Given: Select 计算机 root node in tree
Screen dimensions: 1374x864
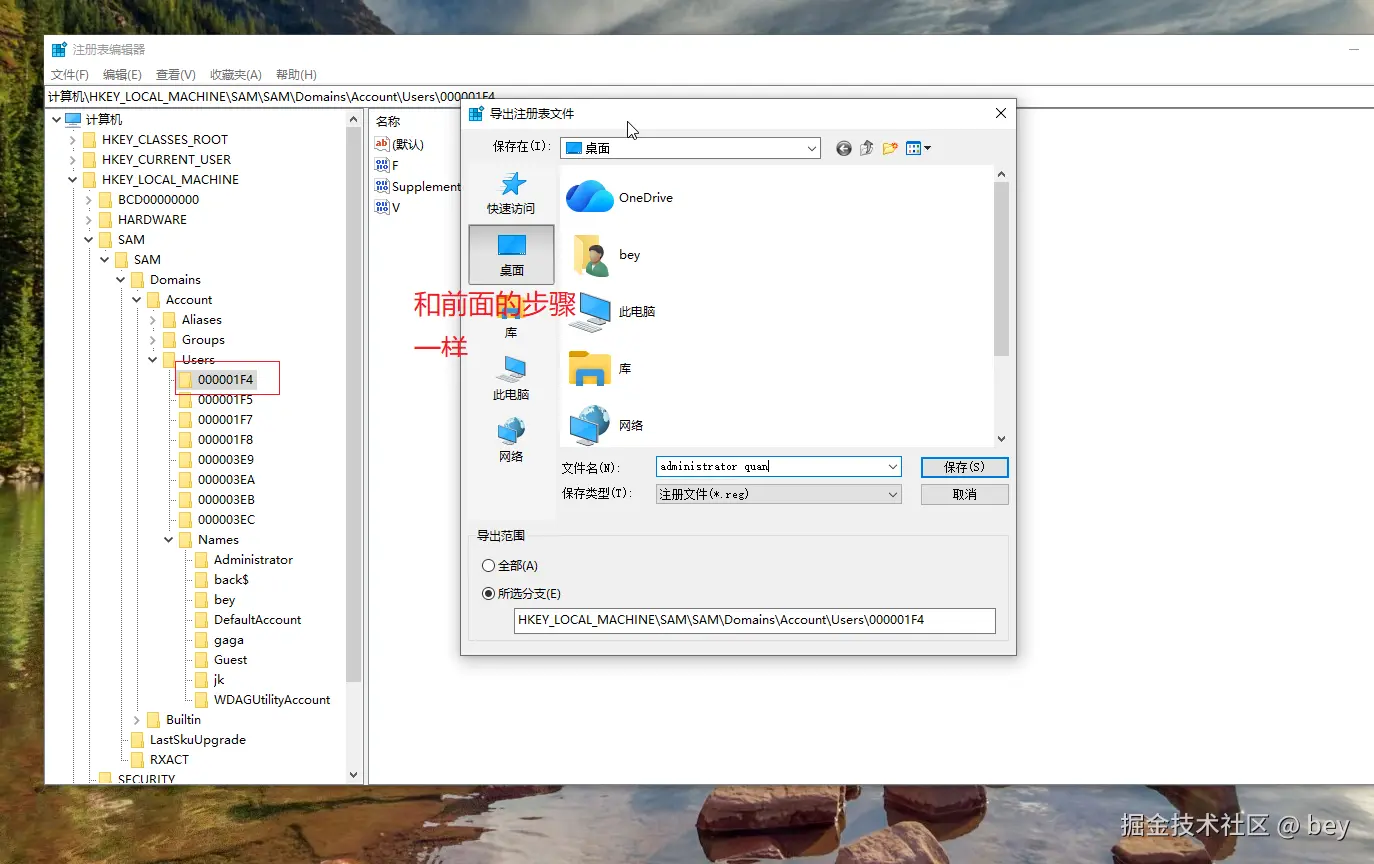Looking at the screenshot, I should point(94,119).
